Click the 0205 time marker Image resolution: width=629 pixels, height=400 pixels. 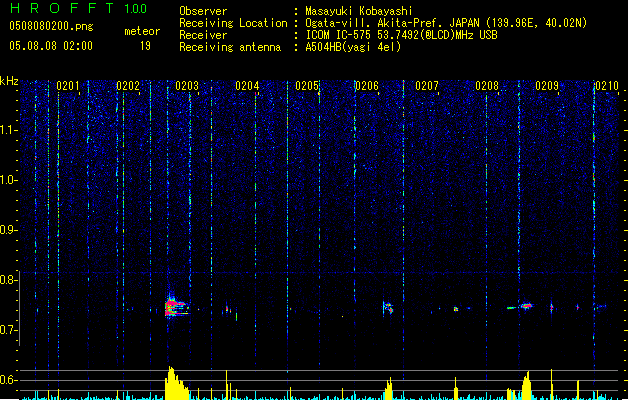(x=307, y=86)
